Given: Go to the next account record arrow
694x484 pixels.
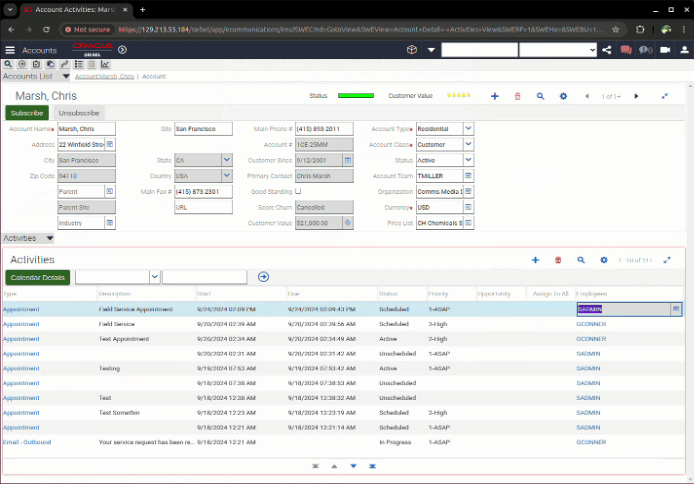Looking at the screenshot, I should coord(636,96).
